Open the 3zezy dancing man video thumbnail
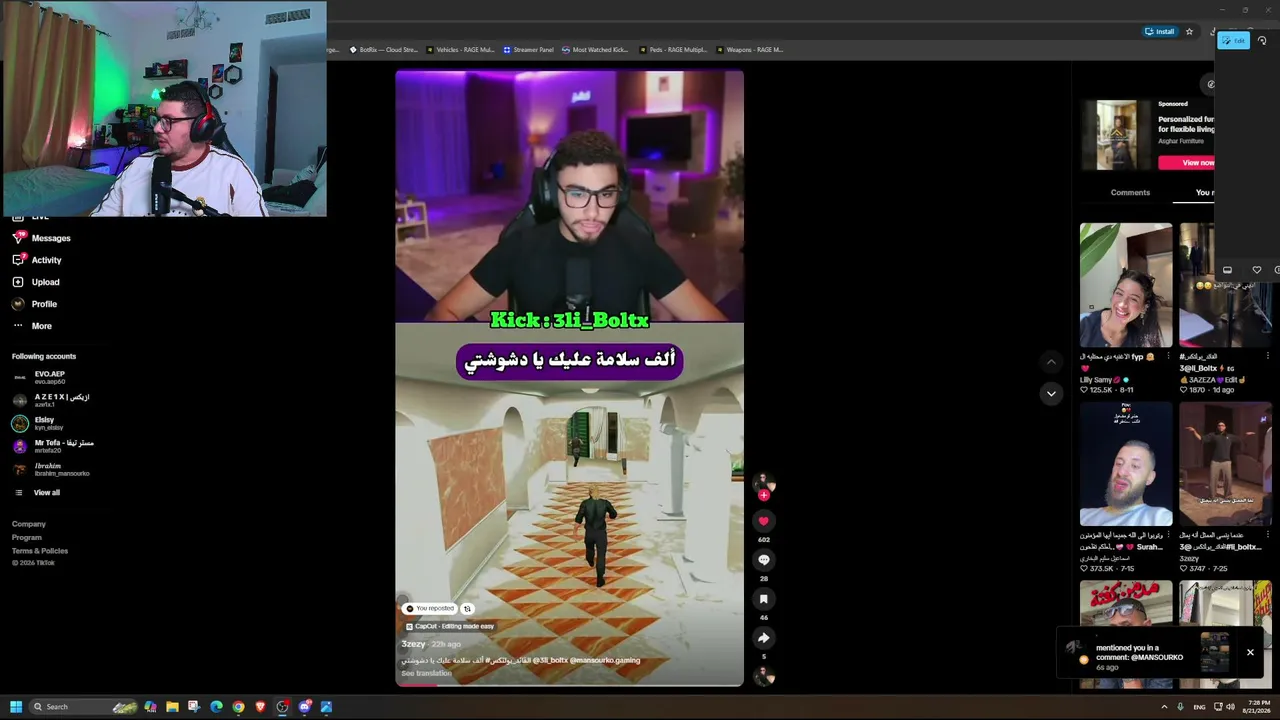Image resolution: width=1280 pixels, height=720 pixels. point(1225,464)
